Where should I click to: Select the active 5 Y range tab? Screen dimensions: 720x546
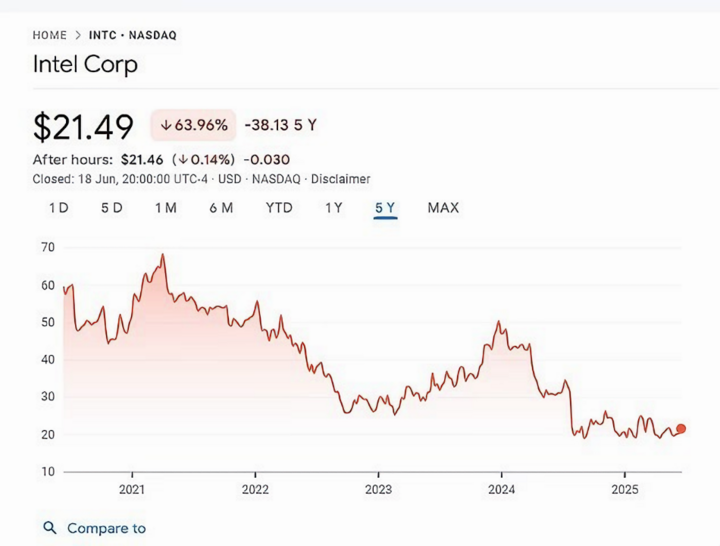(x=385, y=208)
